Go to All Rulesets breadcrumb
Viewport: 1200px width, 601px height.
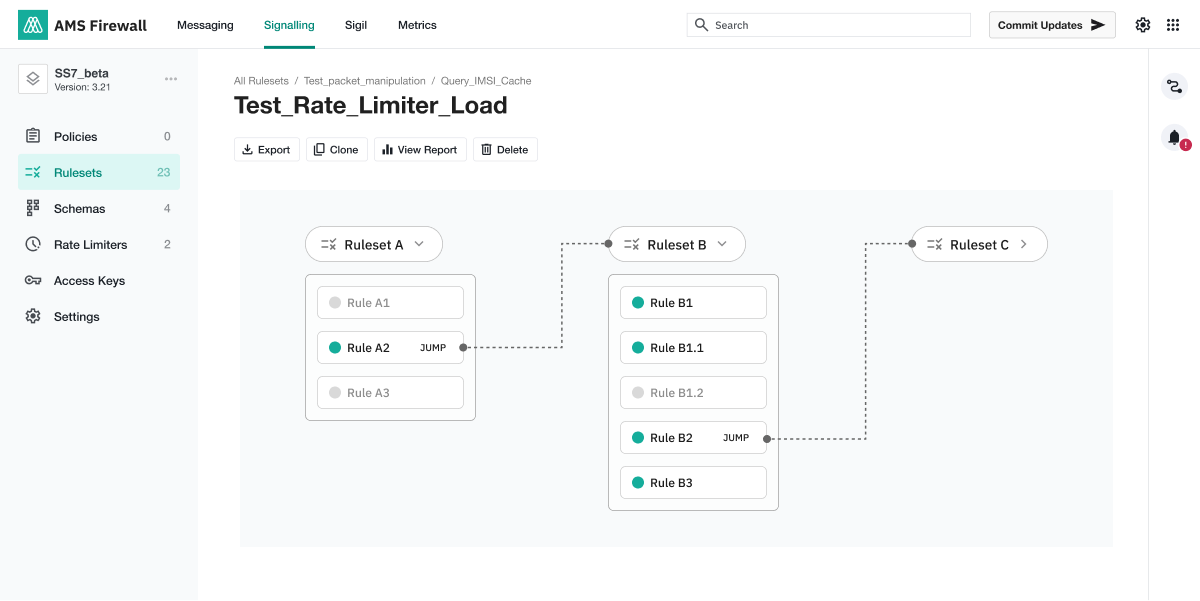(x=261, y=81)
